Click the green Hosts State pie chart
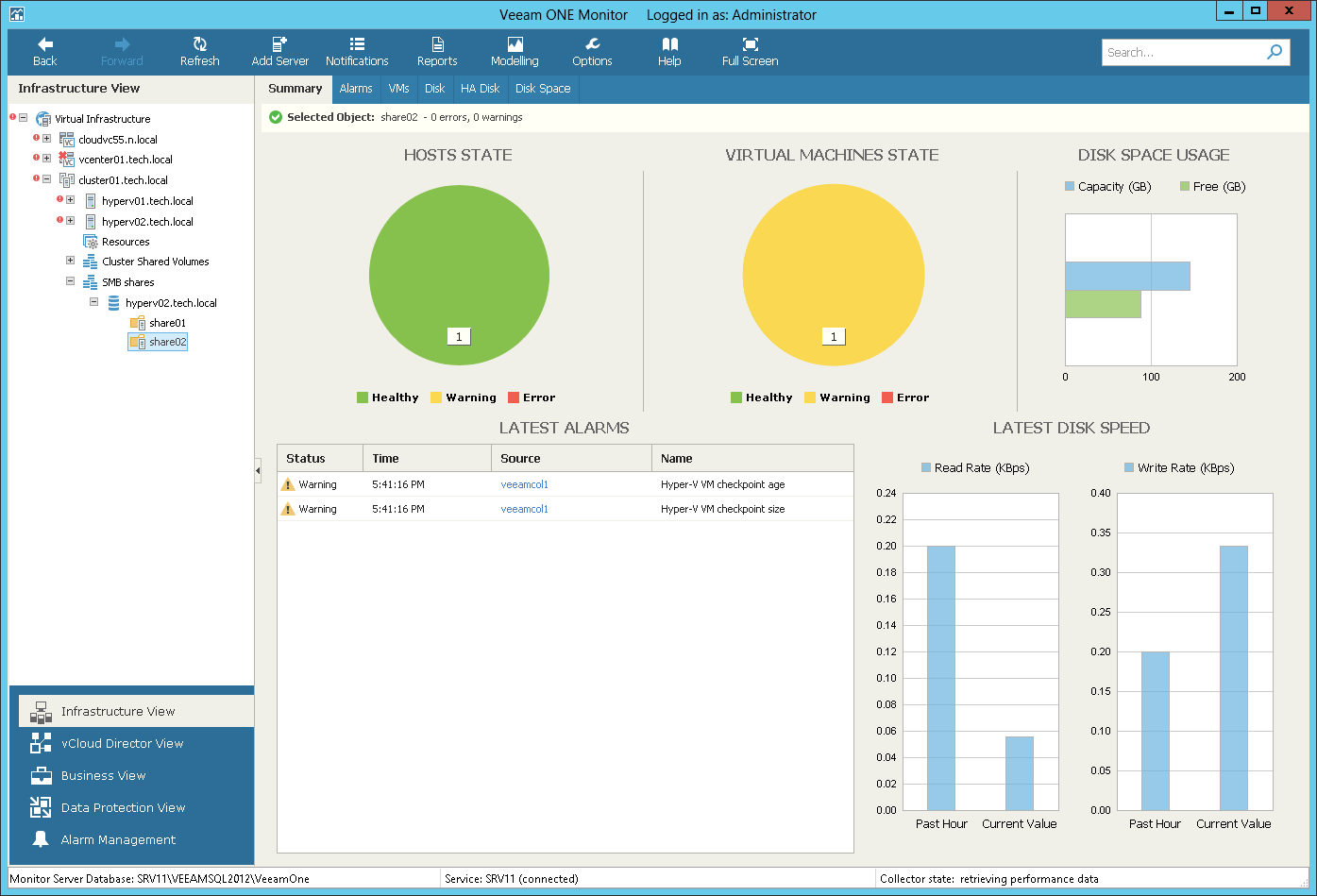The image size is (1317, 896). tap(459, 276)
